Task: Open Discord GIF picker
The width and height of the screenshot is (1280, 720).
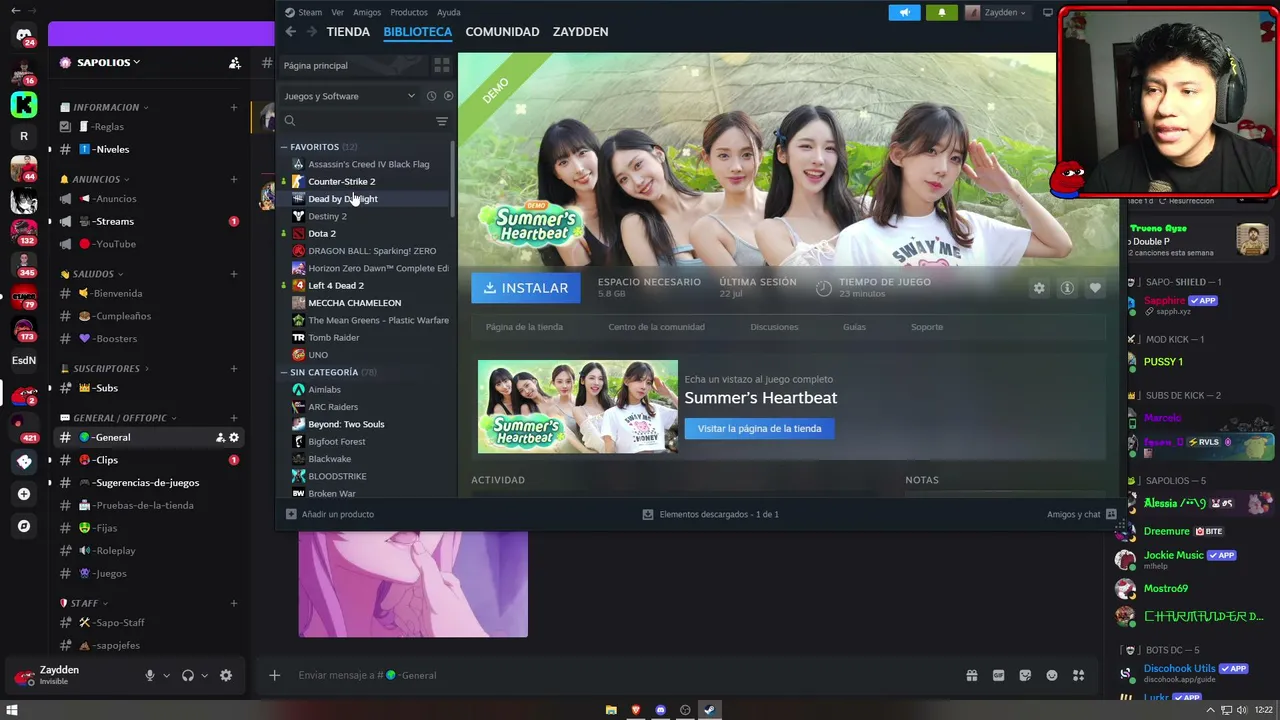Action: click(x=998, y=675)
